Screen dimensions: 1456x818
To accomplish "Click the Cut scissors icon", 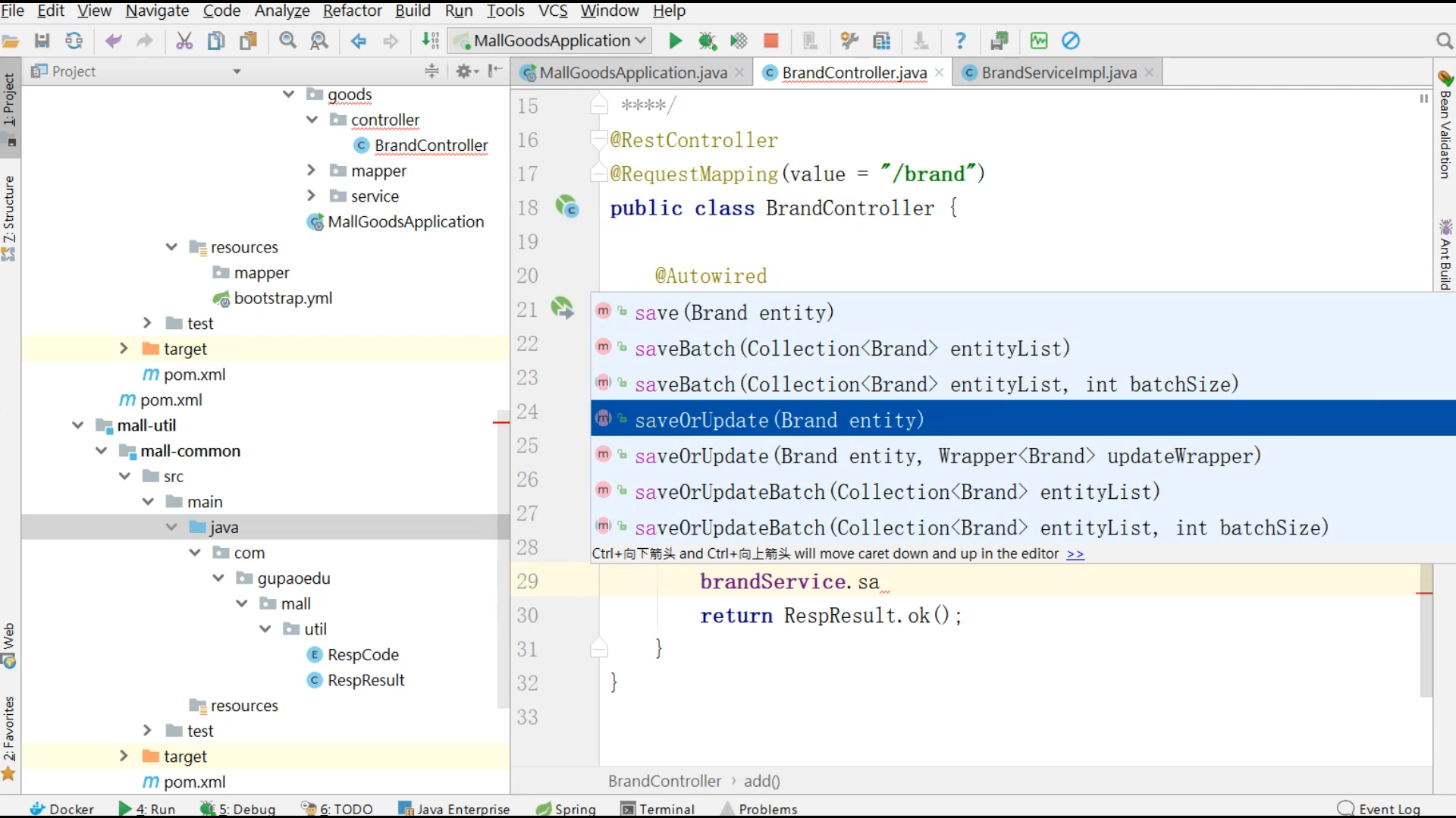I will [x=184, y=41].
